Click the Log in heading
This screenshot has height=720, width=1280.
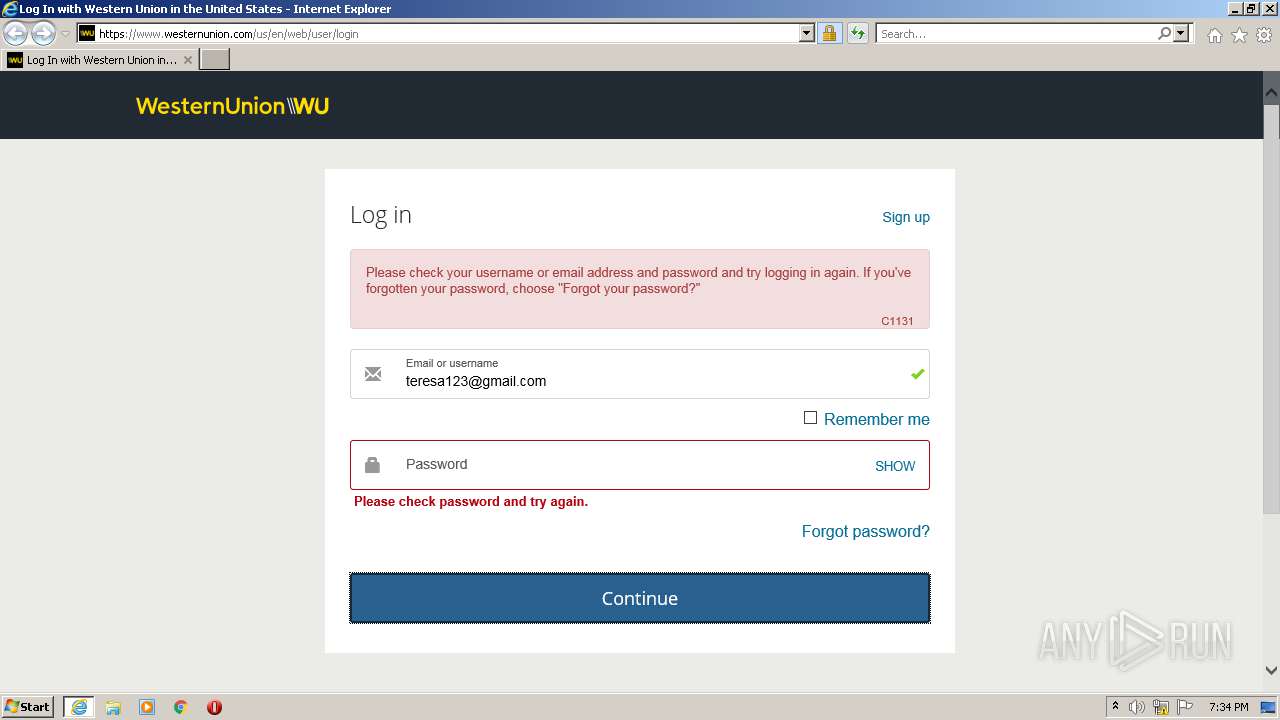point(381,215)
